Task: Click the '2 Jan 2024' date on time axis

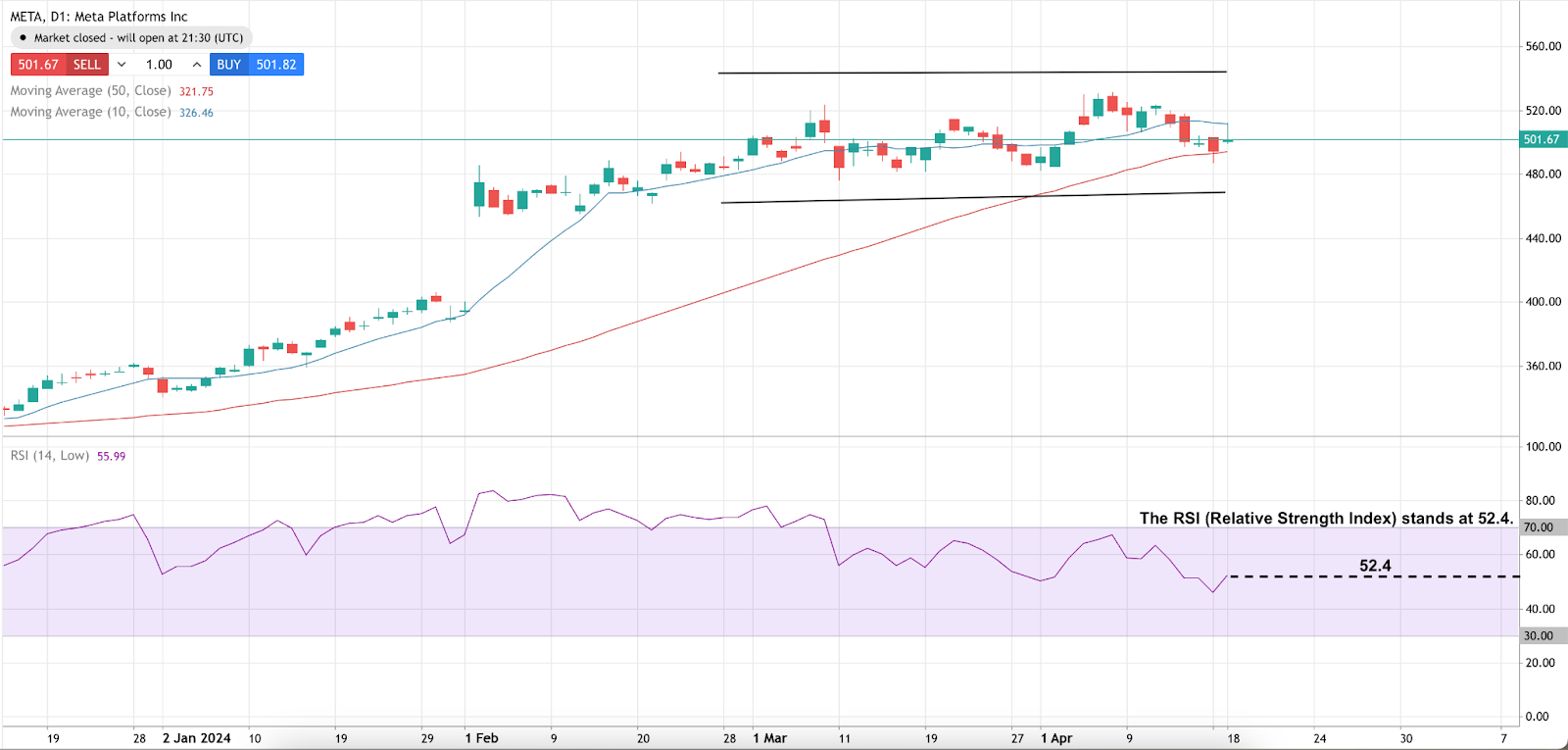Action: 196,738
